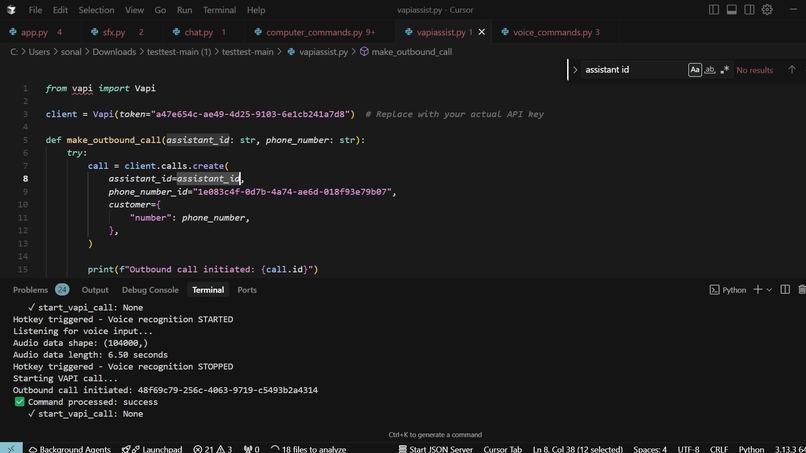Open the Go menu
This screenshot has height=453, width=806.
click(x=160, y=10)
